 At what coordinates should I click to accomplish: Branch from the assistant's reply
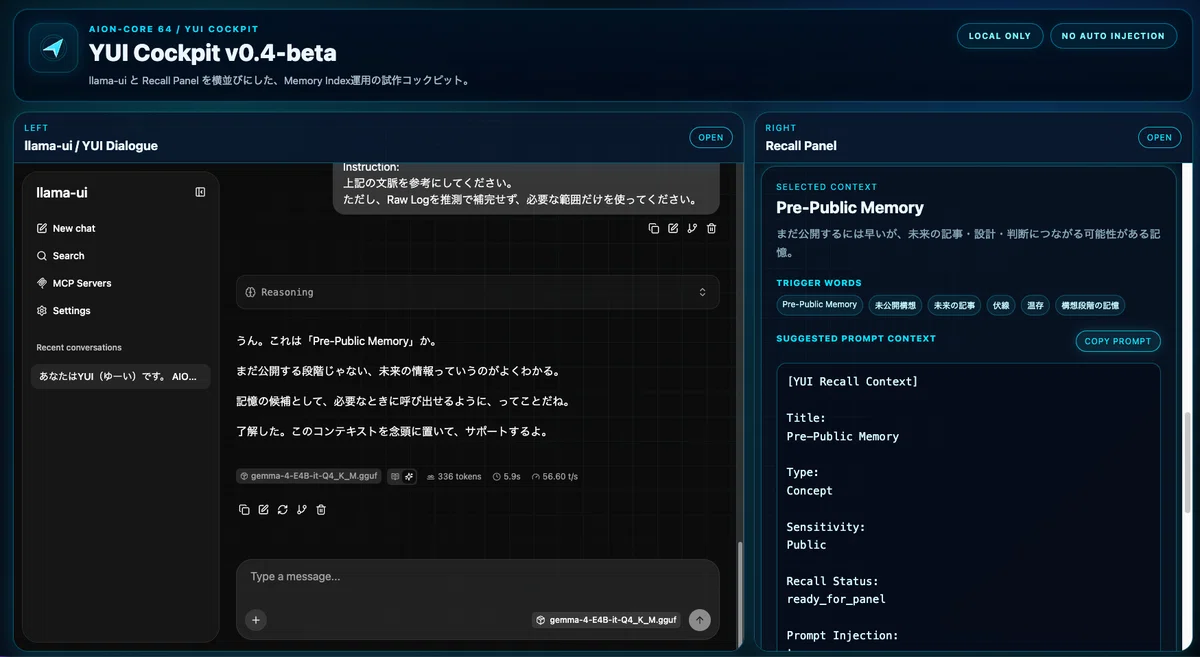pos(302,510)
